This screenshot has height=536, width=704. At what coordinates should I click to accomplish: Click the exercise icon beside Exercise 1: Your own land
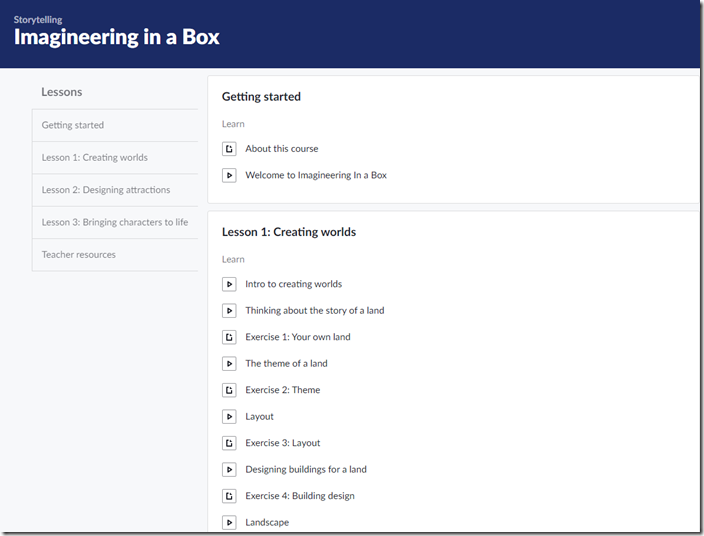coord(229,337)
